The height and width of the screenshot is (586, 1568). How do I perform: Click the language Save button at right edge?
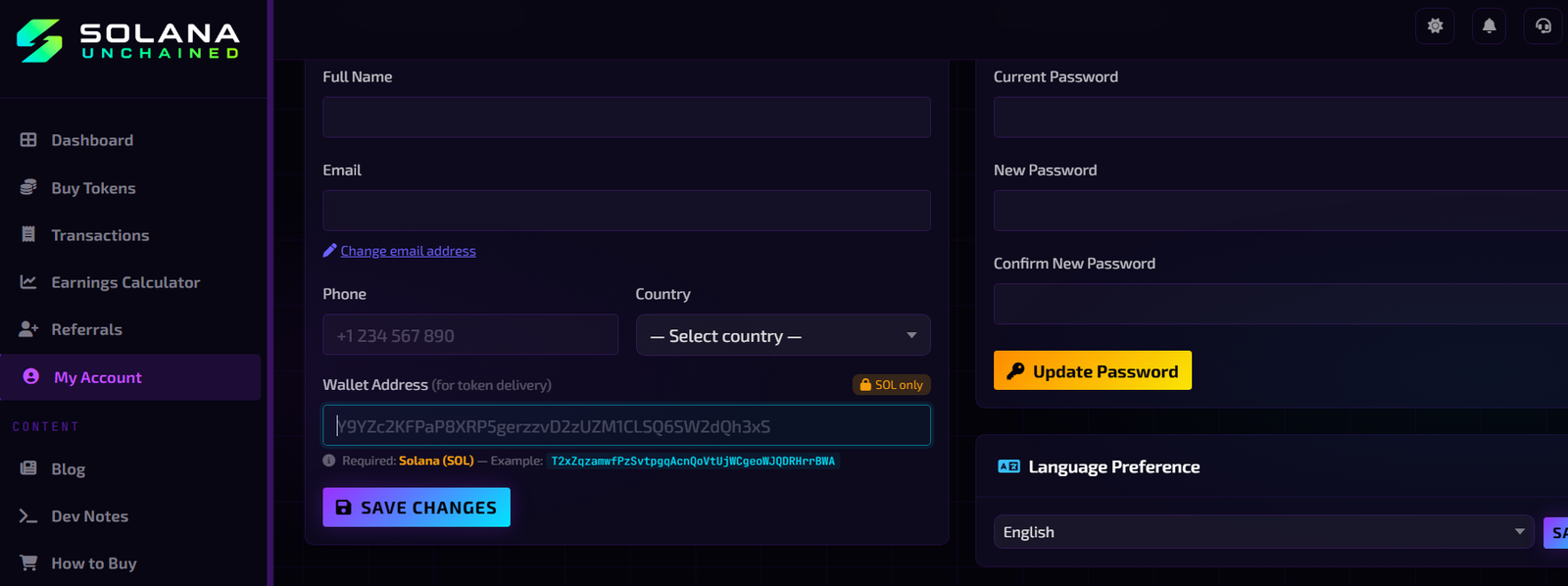click(x=1556, y=532)
